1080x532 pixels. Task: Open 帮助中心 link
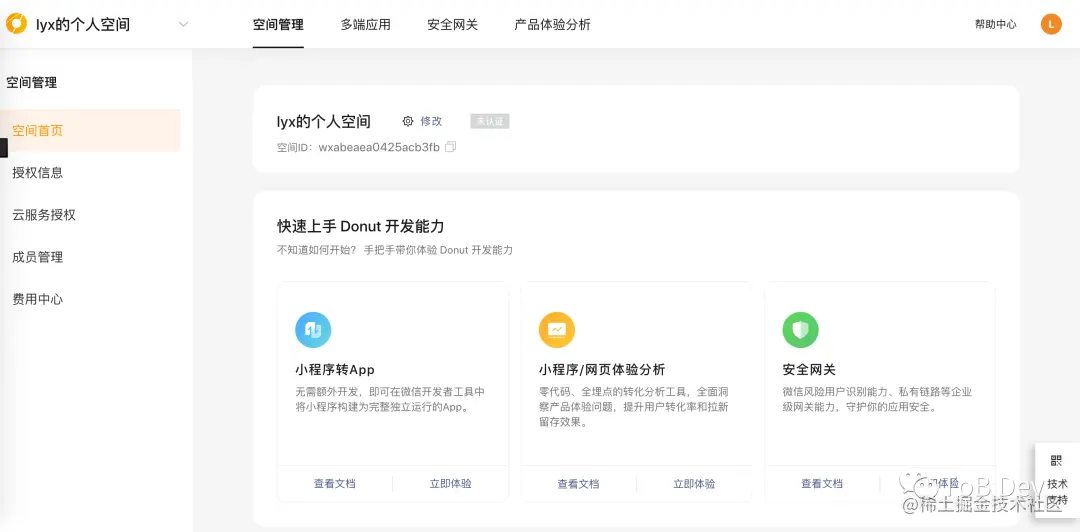(x=995, y=24)
